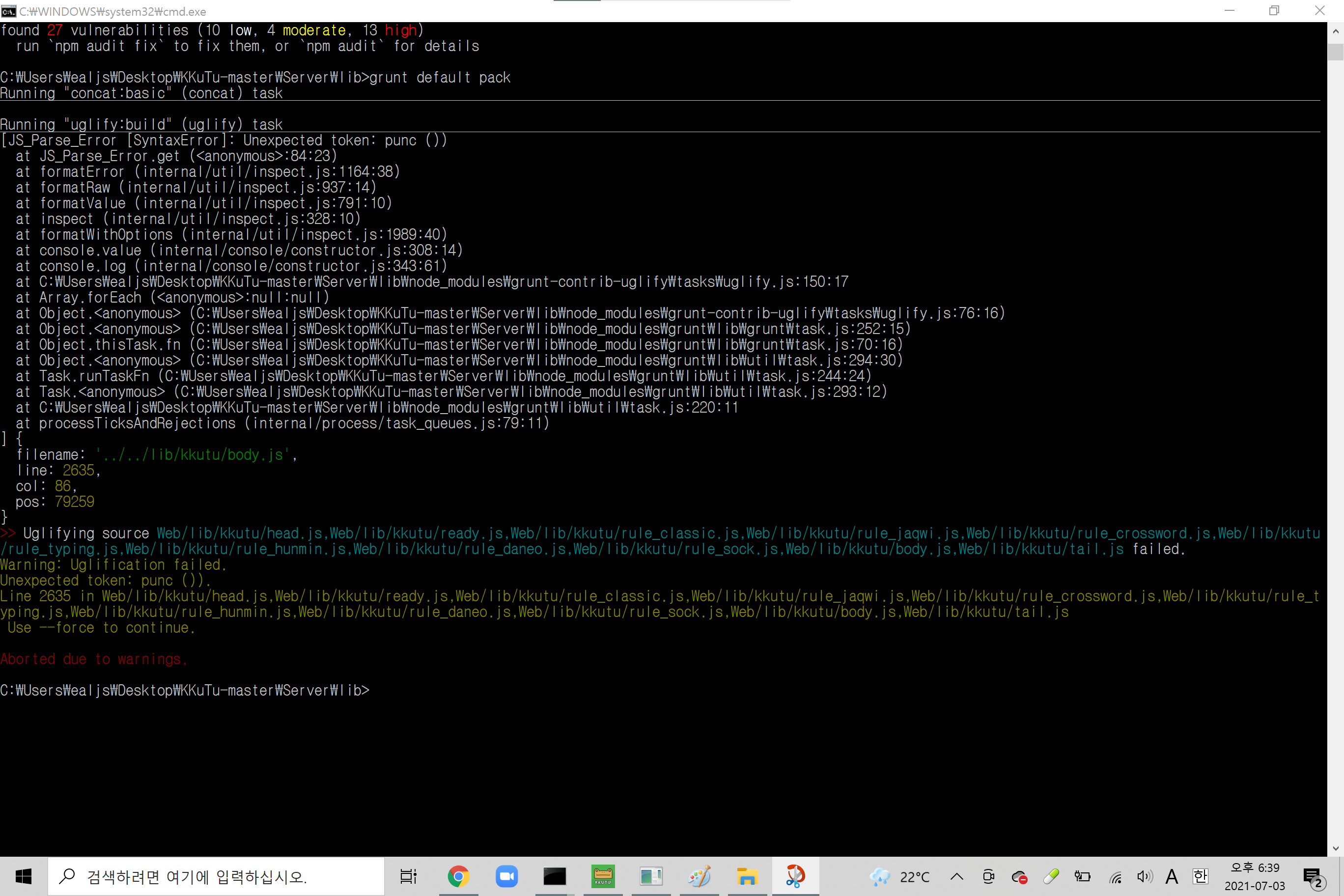
Task: Toggle input mode via the A tray indicator
Action: pyautogui.click(x=1172, y=876)
